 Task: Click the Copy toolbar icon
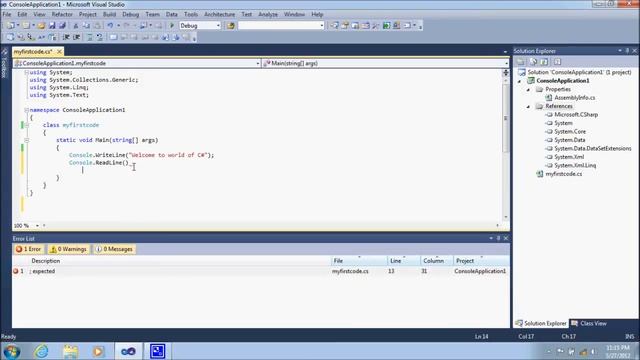87,26
